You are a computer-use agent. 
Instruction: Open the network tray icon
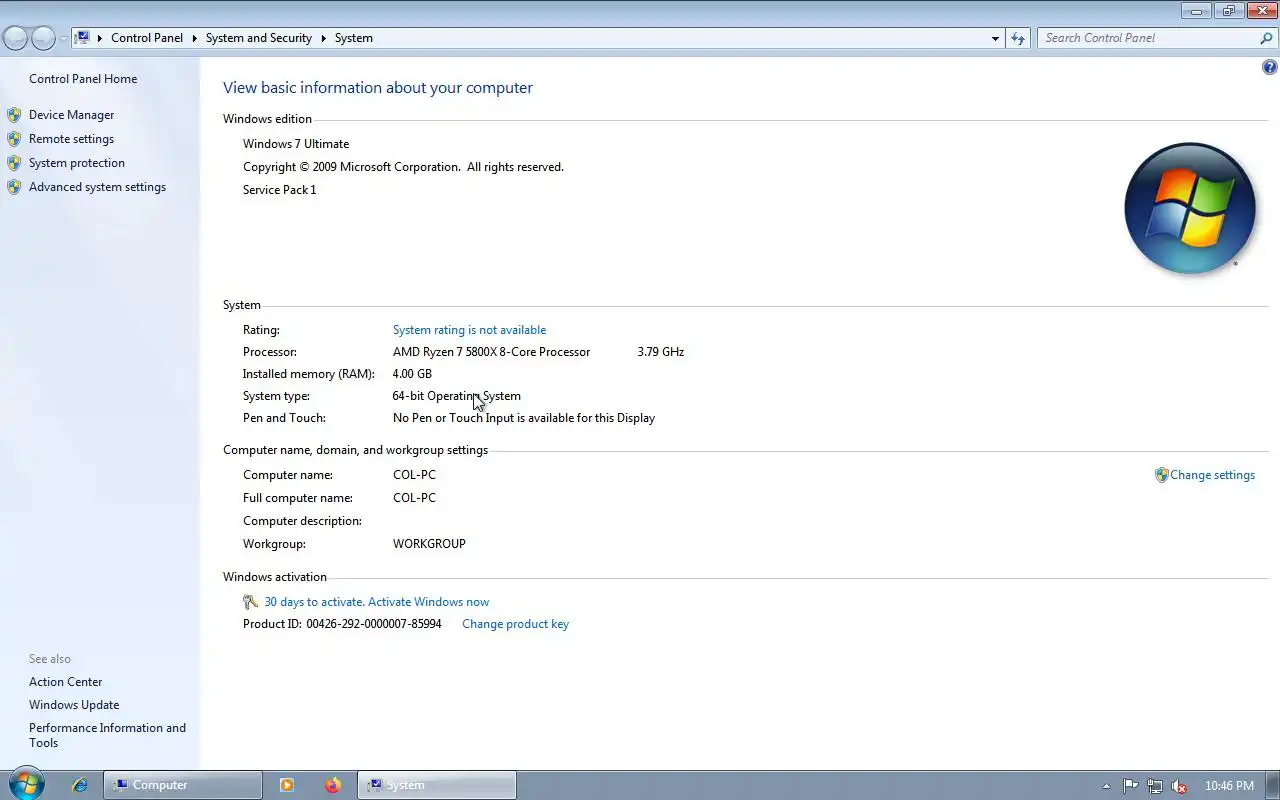pos(1155,786)
